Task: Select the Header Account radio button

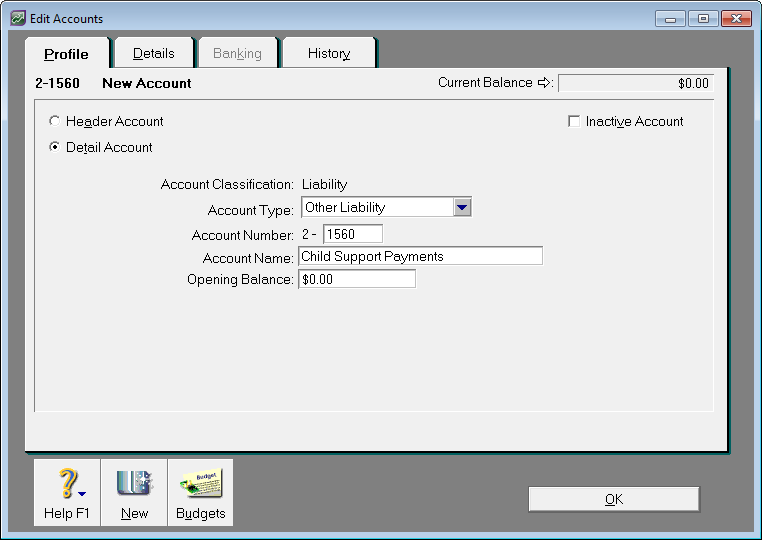Action: pos(54,121)
